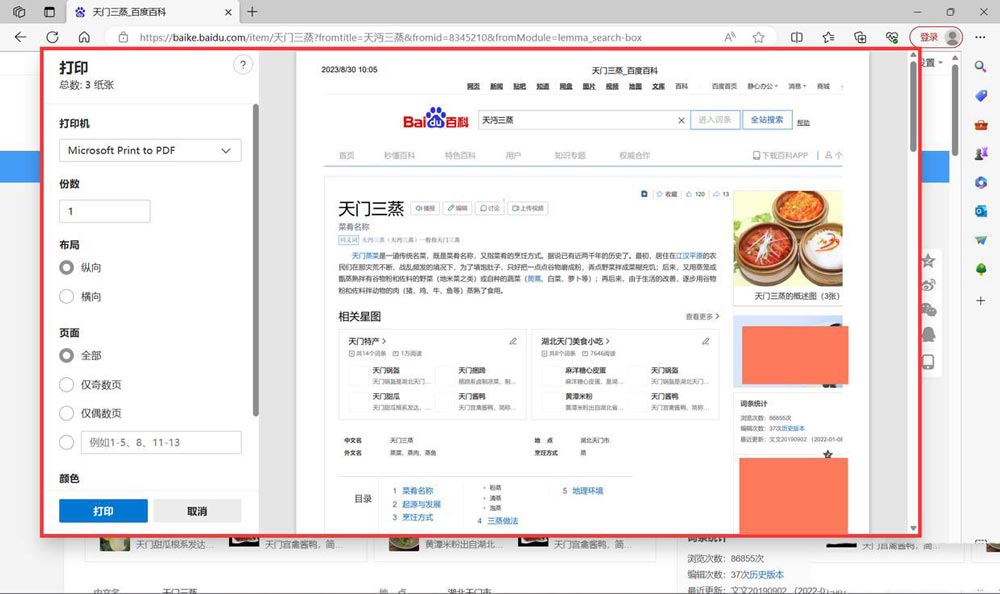Go back to the previous page

(x=20, y=37)
